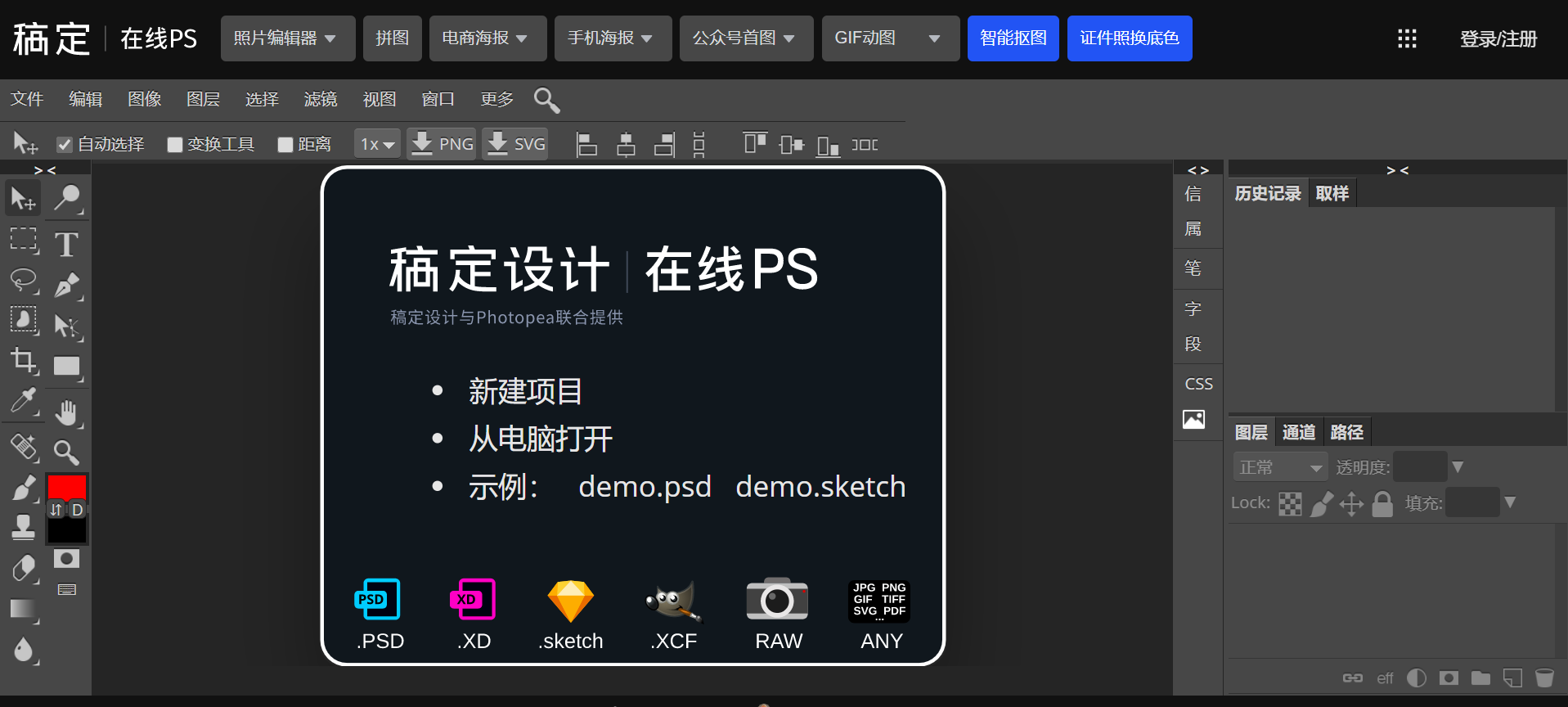Select the Blur droplet tool
This screenshot has width=1568, height=707.
(23, 650)
